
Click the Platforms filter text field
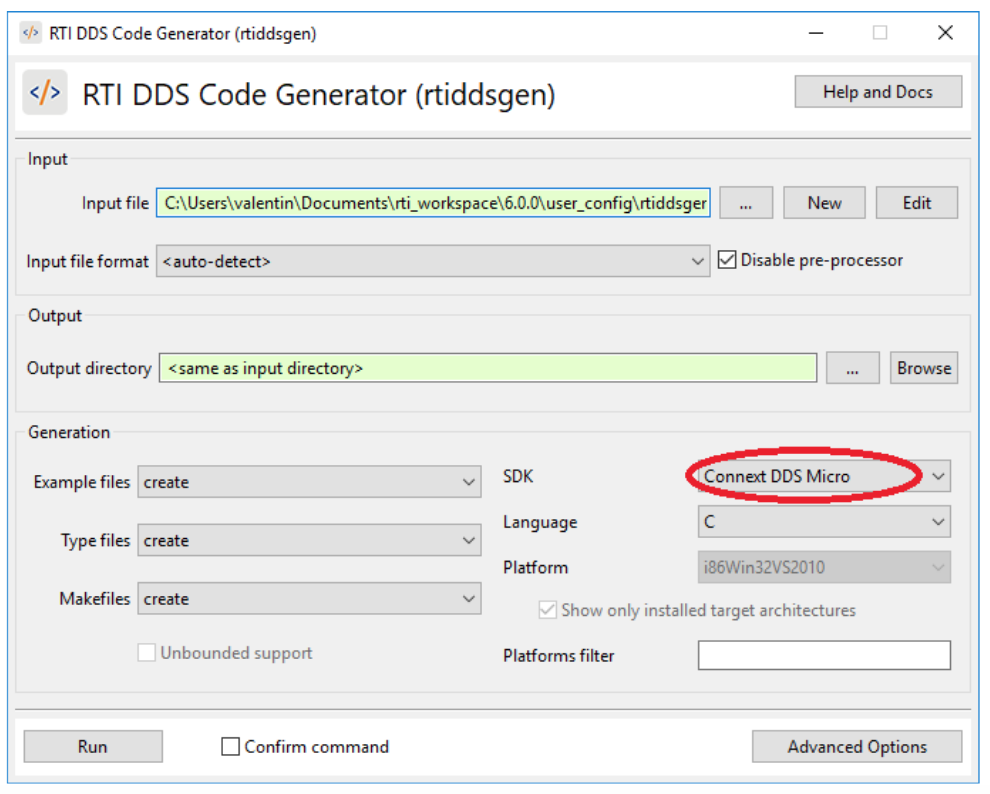823,656
